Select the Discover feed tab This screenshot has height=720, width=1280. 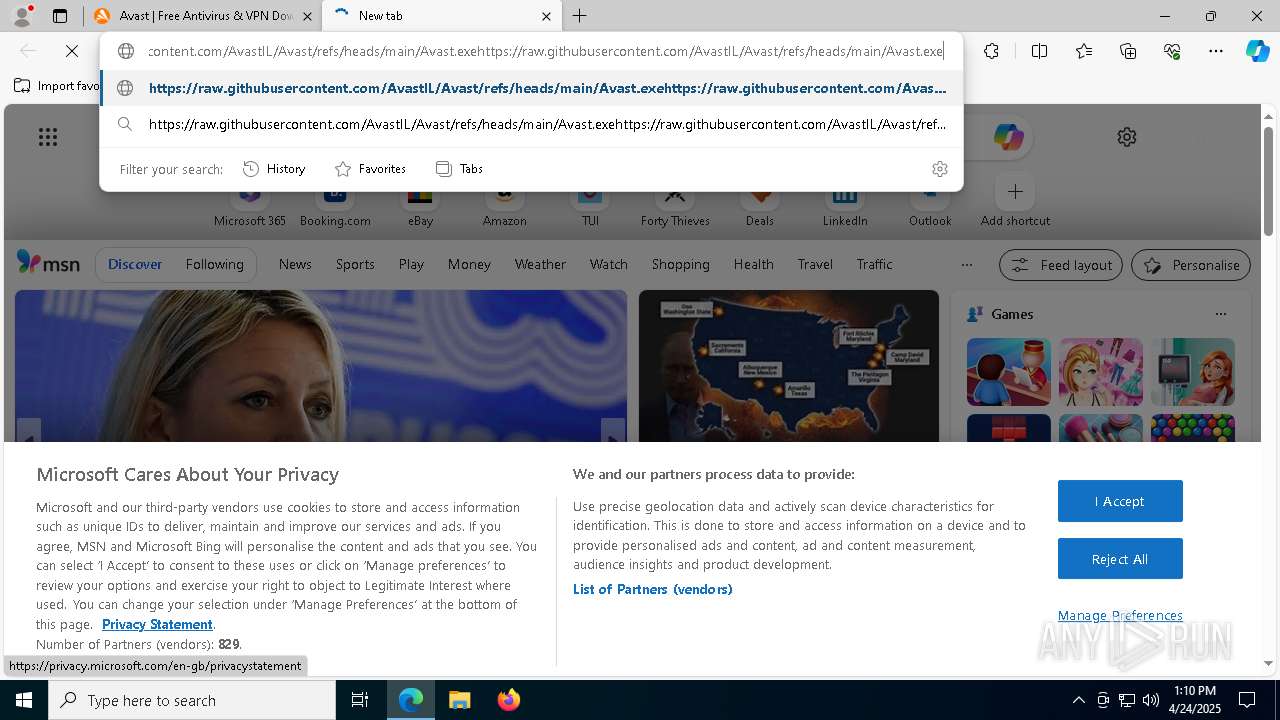coord(135,264)
